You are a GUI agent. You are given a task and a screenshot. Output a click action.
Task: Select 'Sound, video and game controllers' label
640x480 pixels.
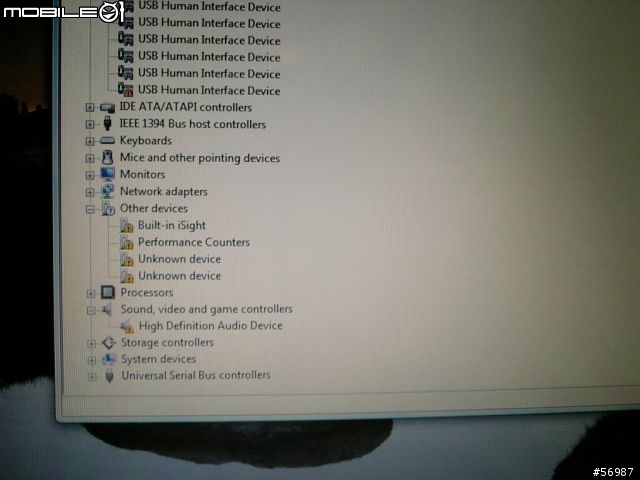(x=207, y=309)
